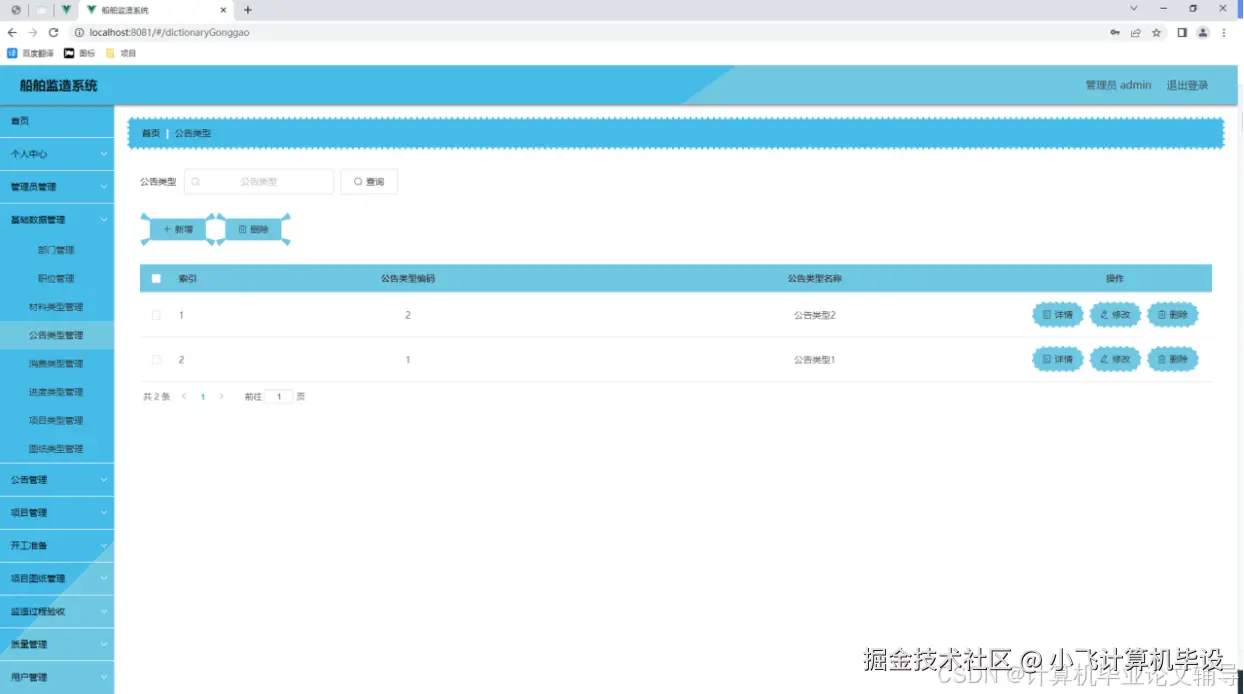Open 消息类型管理 in the sidebar
1244x694 pixels.
click(57, 364)
